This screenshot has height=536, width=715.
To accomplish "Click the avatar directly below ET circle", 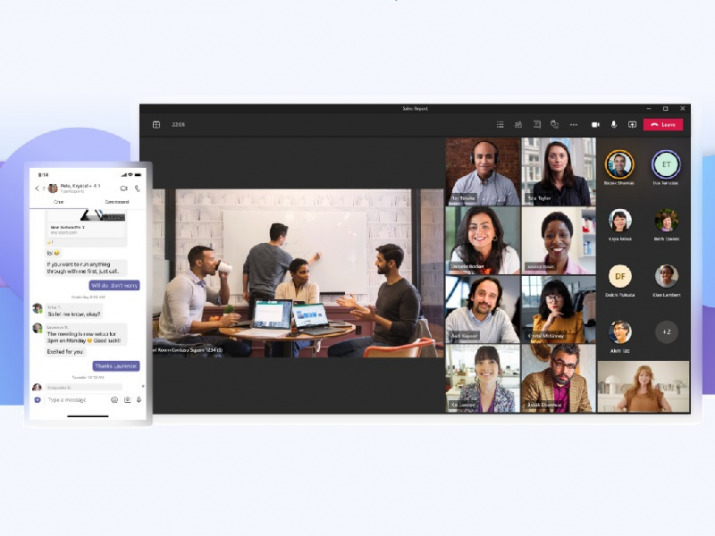I will pos(667,221).
